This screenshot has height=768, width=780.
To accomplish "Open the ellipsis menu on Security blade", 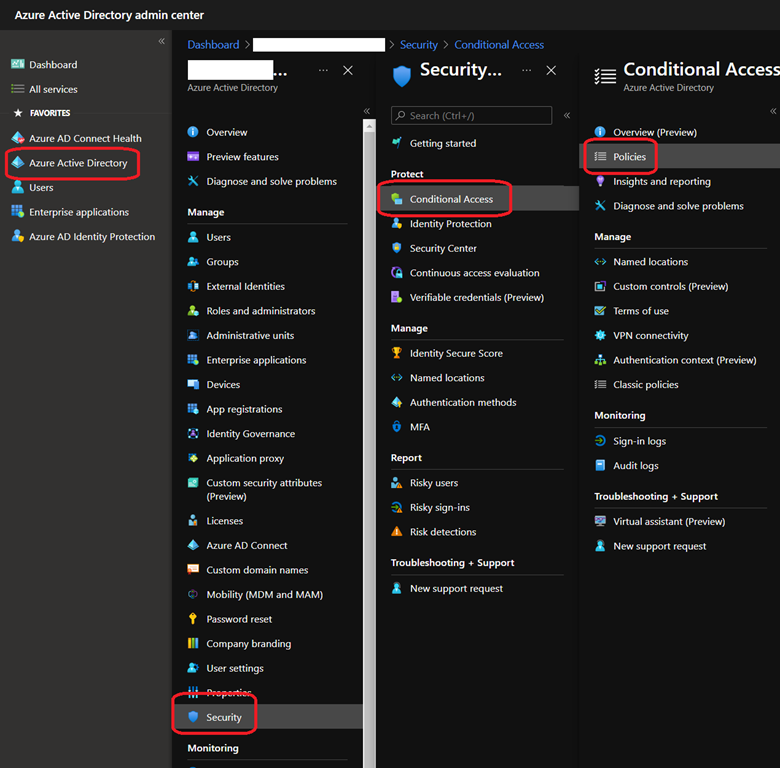I will tap(525, 71).
